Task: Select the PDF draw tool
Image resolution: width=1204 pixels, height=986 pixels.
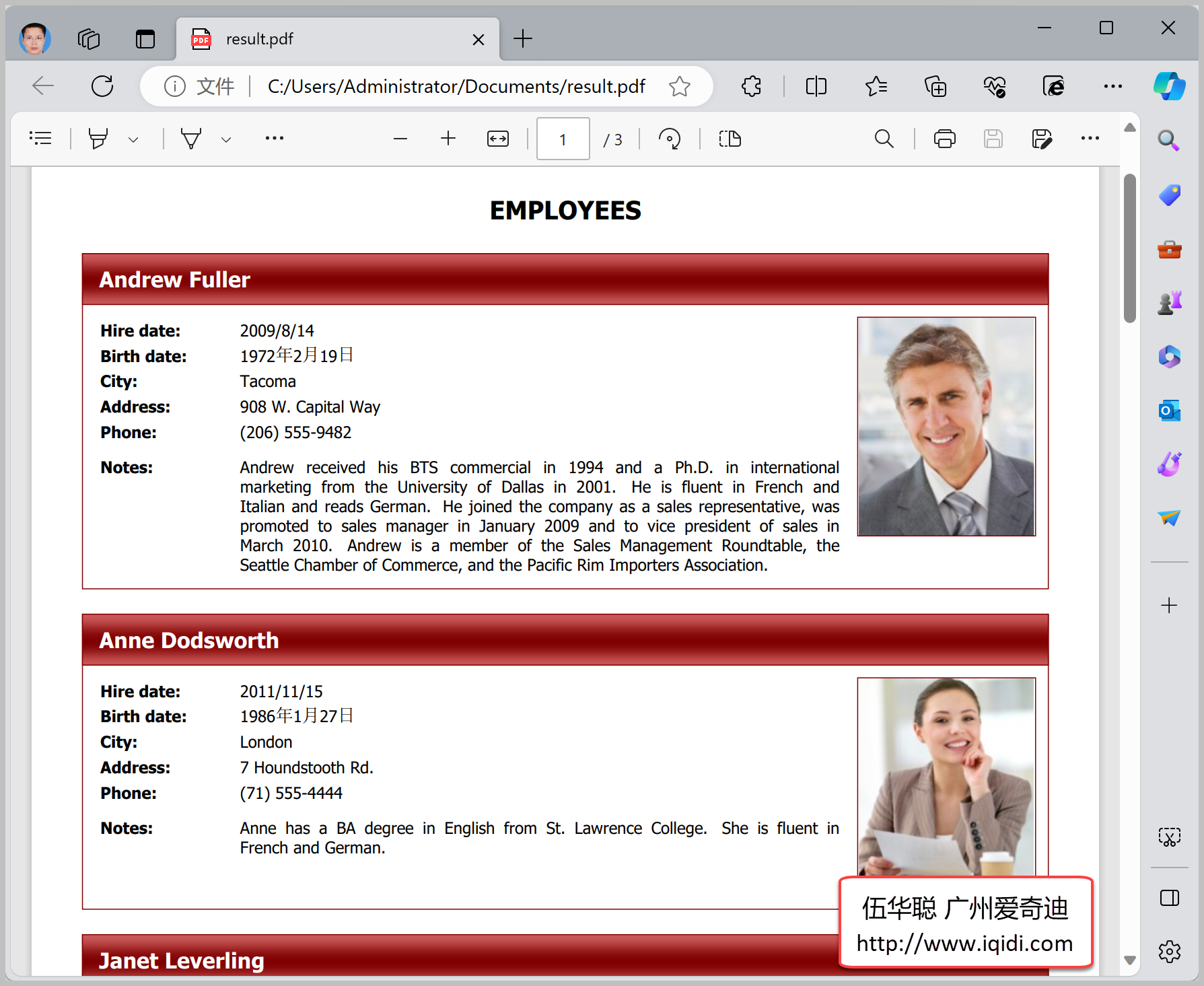Action: (x=191, y=139)
